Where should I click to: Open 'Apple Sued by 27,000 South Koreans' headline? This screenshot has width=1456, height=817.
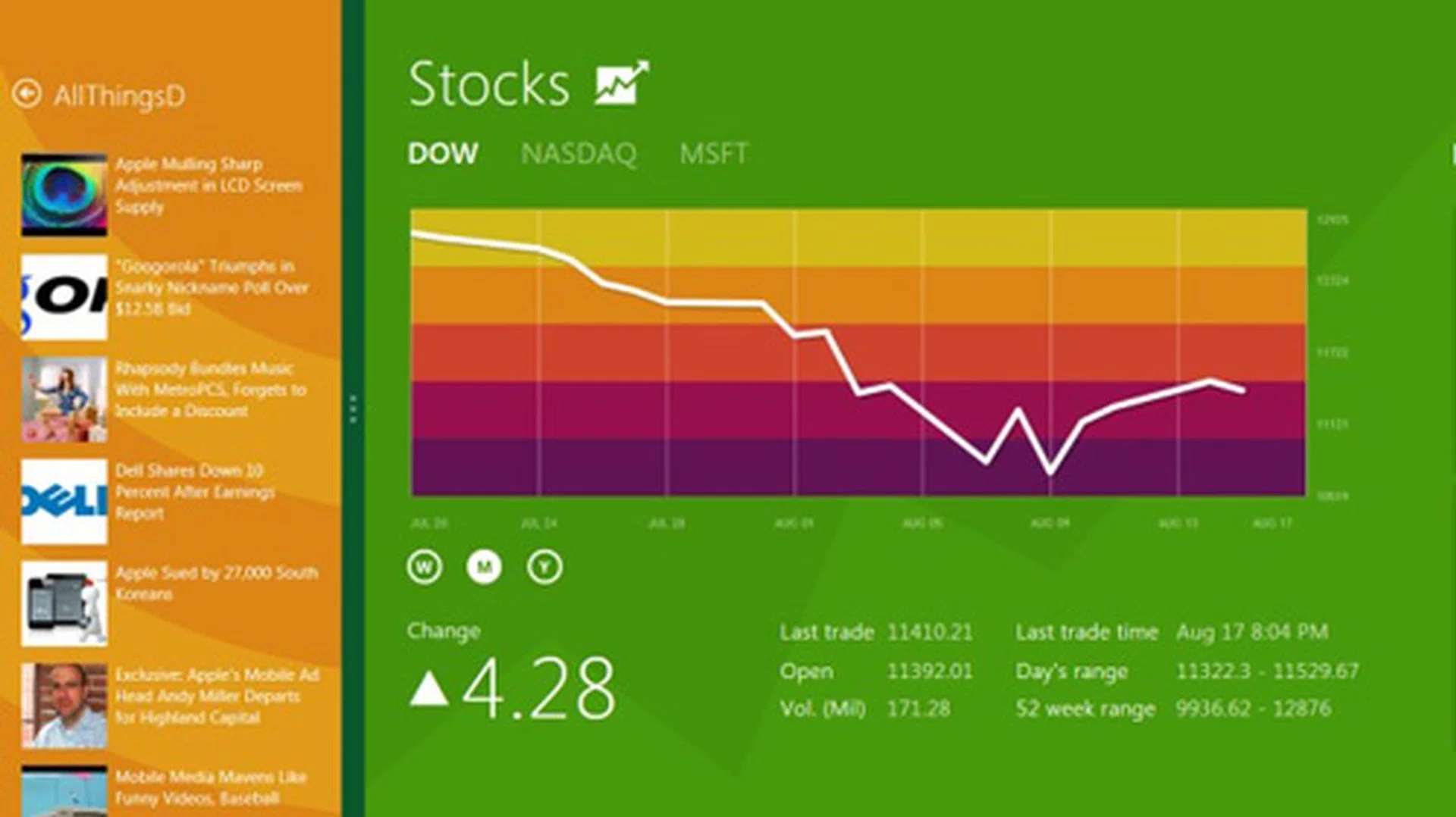pyautogui.click(x=216, y=583)
